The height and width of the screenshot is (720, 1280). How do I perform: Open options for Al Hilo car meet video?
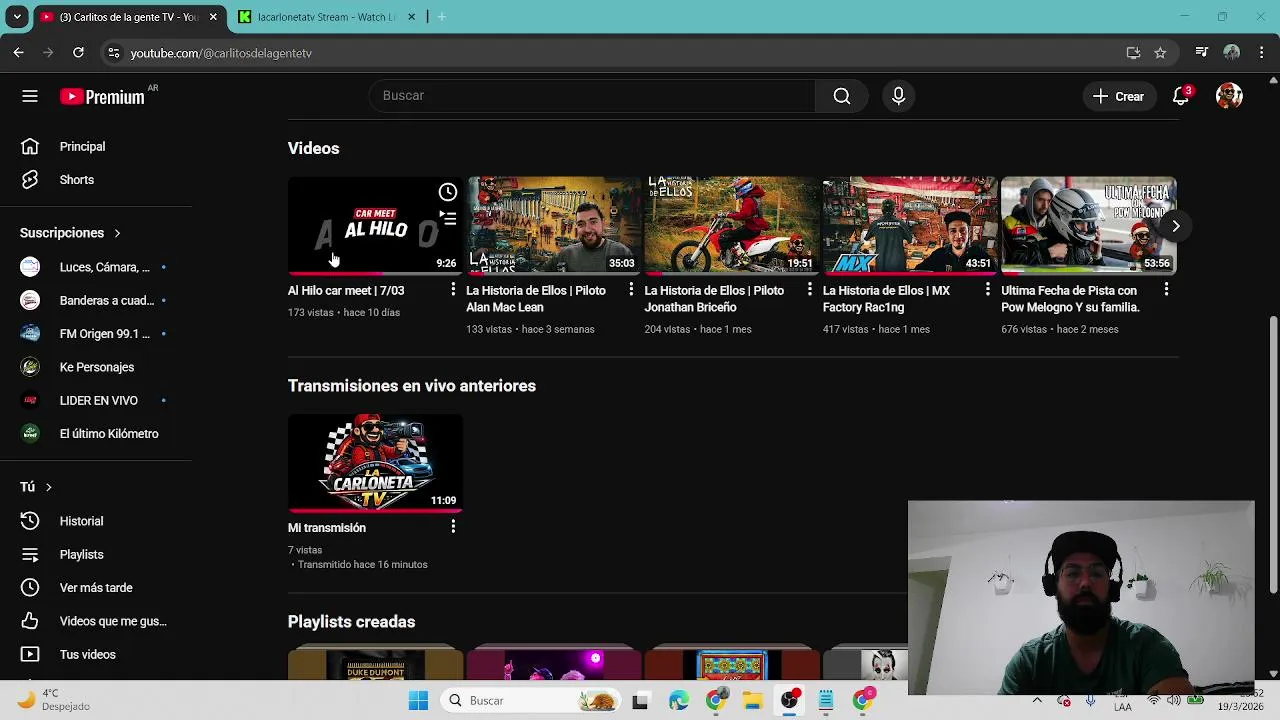click(453, 290)
